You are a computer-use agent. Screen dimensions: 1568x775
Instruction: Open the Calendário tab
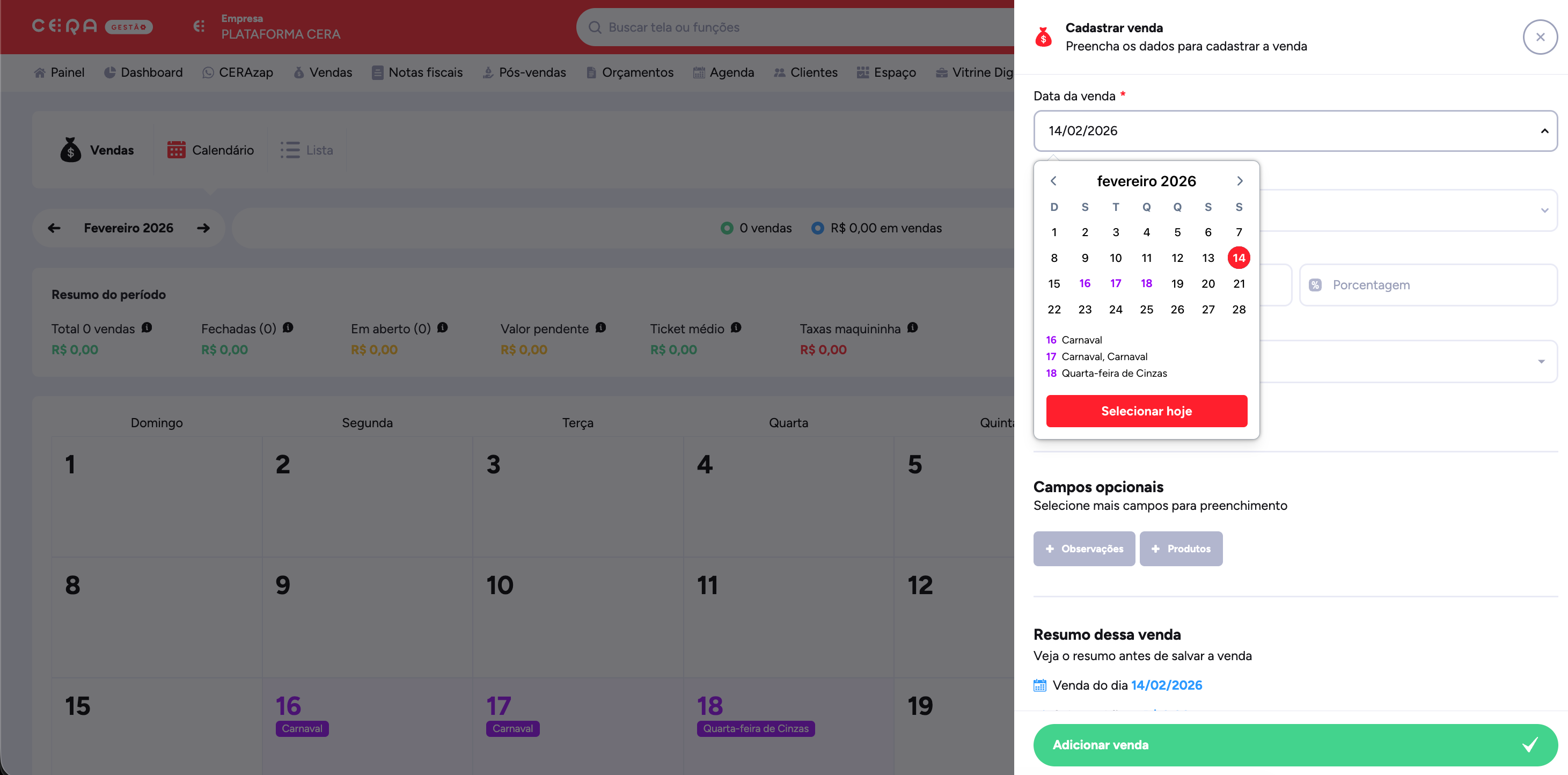(210, 150)
